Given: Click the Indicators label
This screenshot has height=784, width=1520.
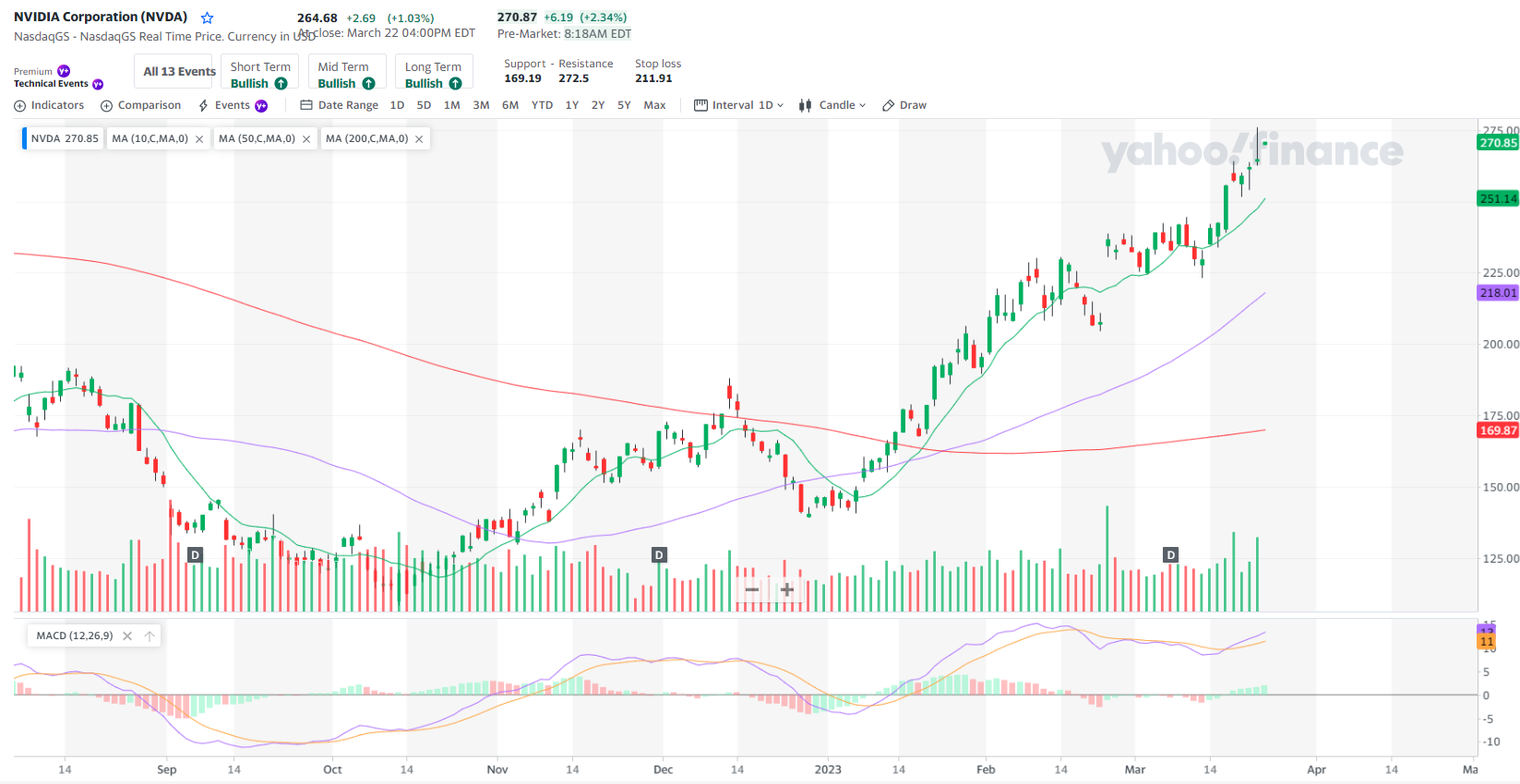Looking at the screenshot, I should point(57,105).
